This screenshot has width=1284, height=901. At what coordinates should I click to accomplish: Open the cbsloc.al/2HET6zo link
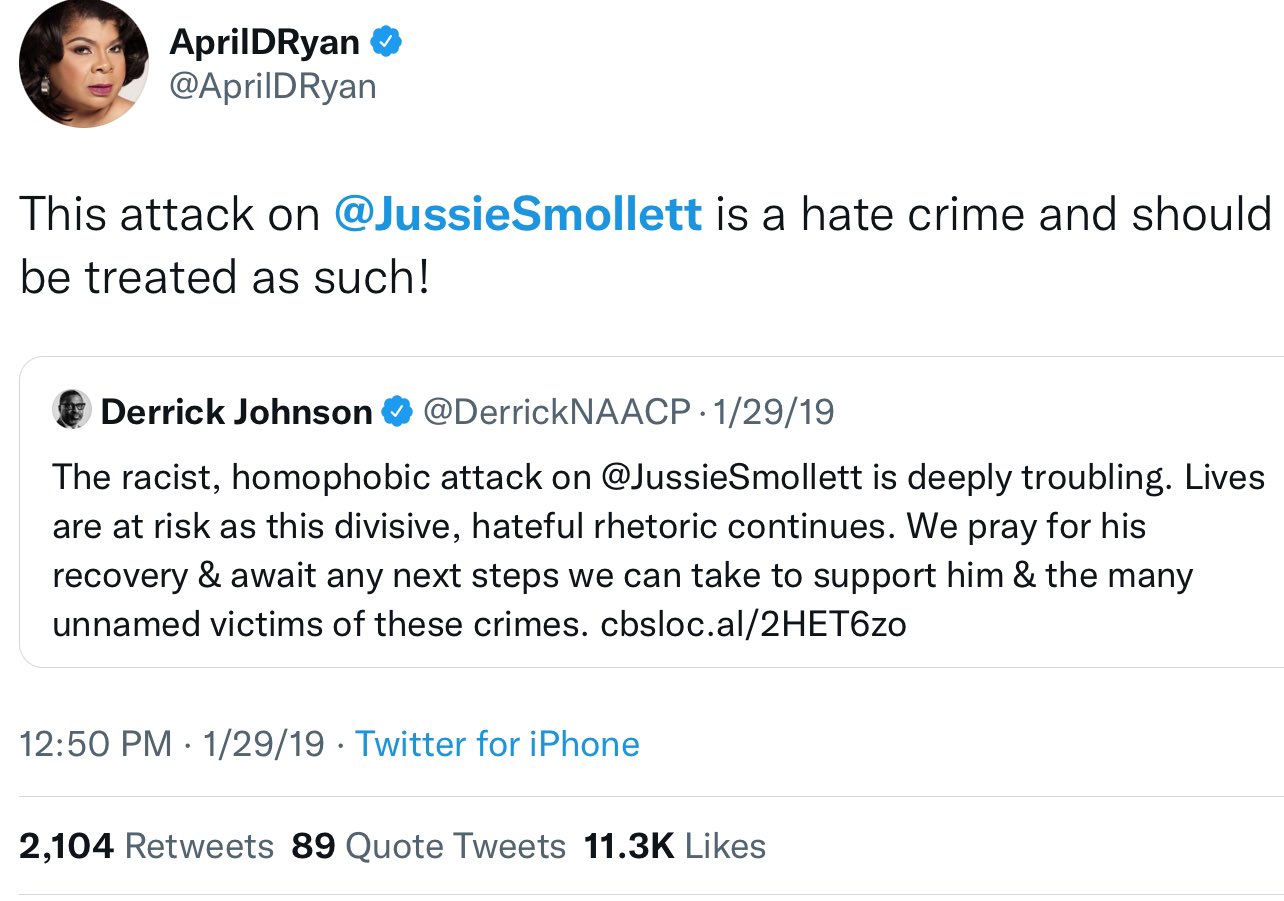(753, 625)
